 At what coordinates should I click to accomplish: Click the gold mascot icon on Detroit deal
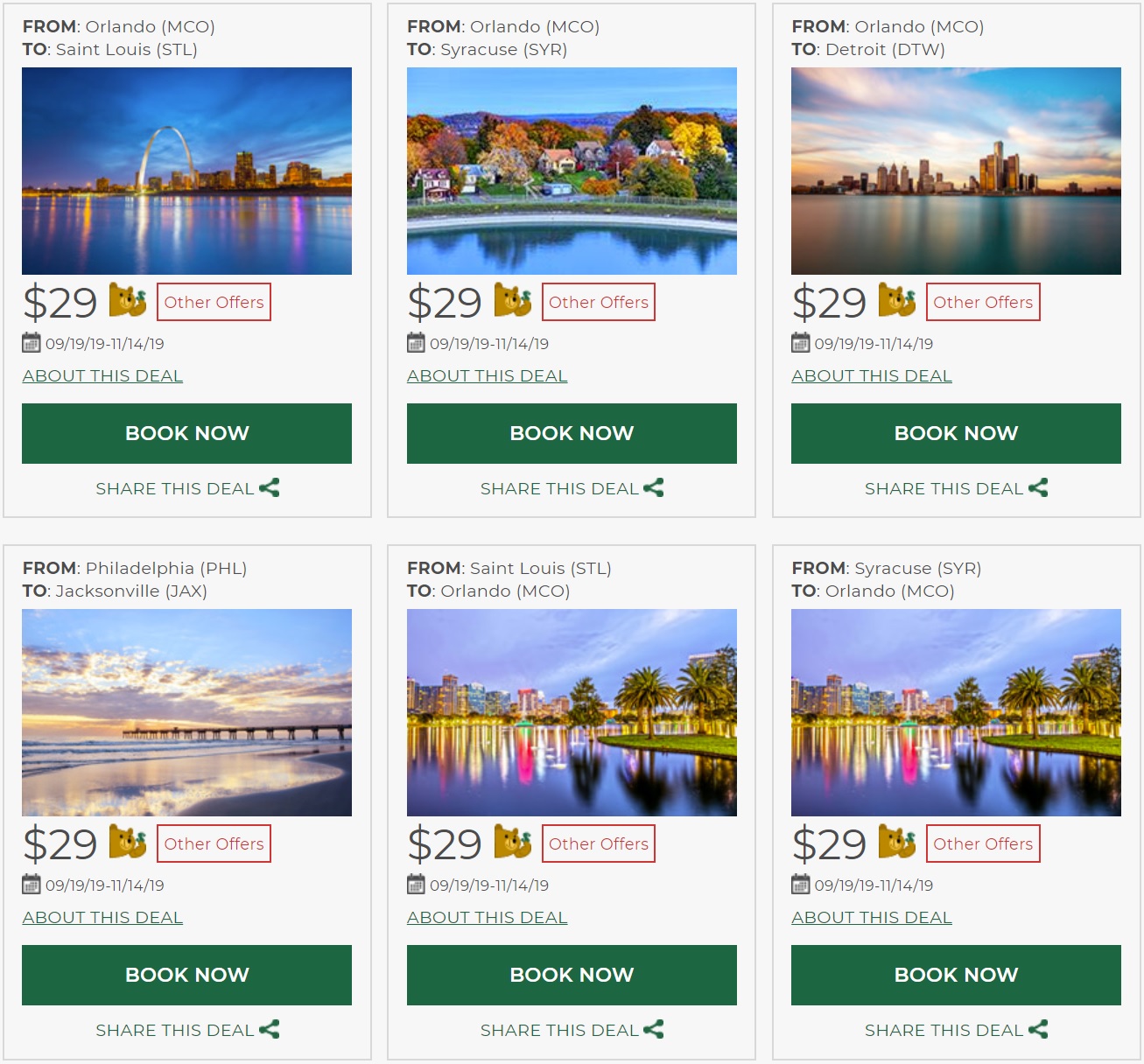(x=897, y=300)
